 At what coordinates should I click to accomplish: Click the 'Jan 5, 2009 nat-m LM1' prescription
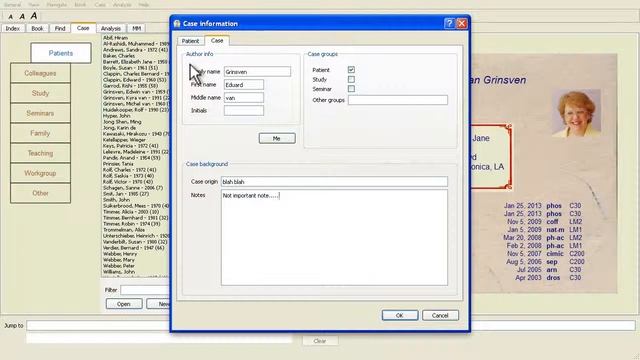[x=544, y=230]
